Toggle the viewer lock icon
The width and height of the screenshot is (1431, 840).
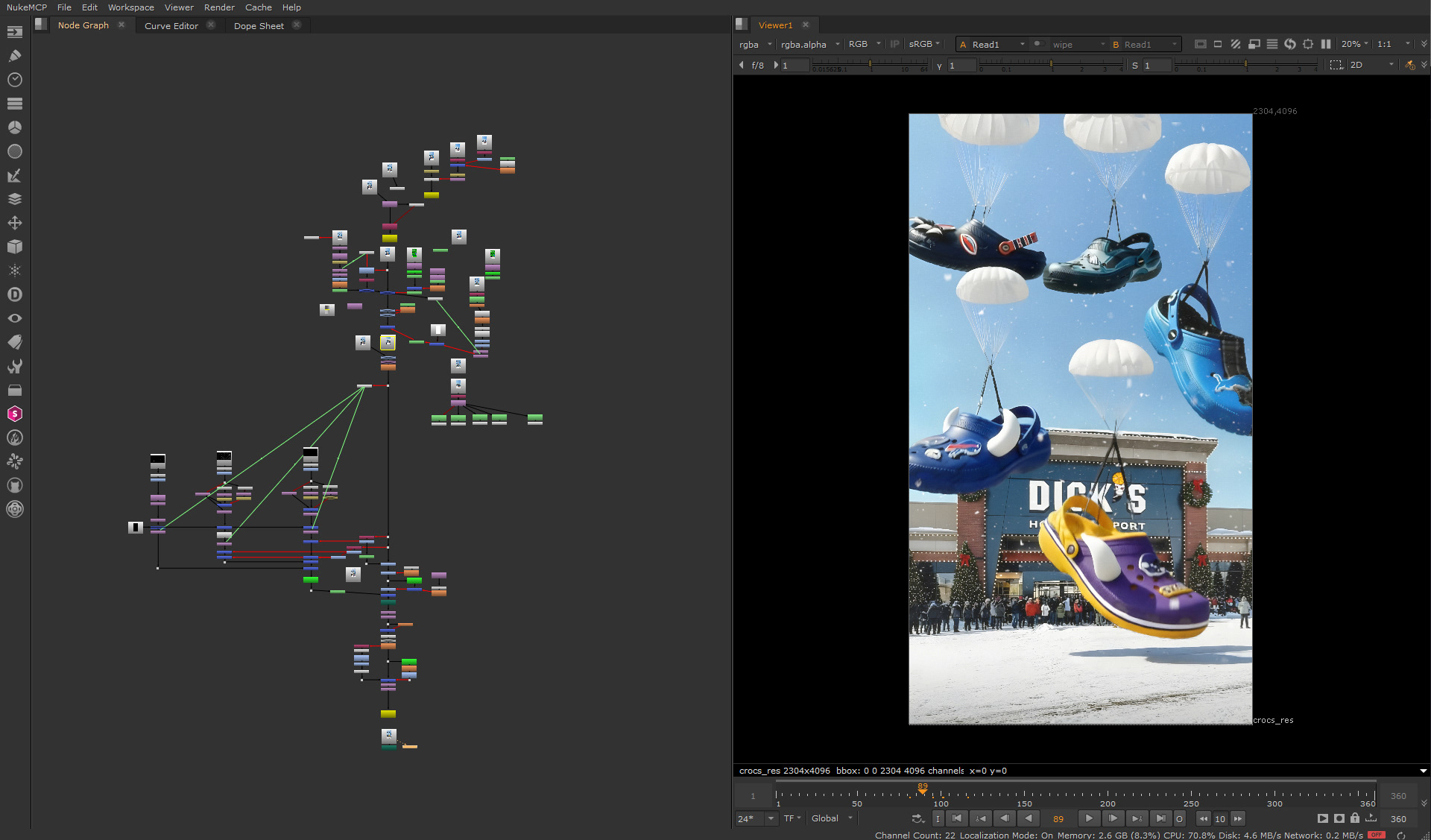coord(1355,818)
